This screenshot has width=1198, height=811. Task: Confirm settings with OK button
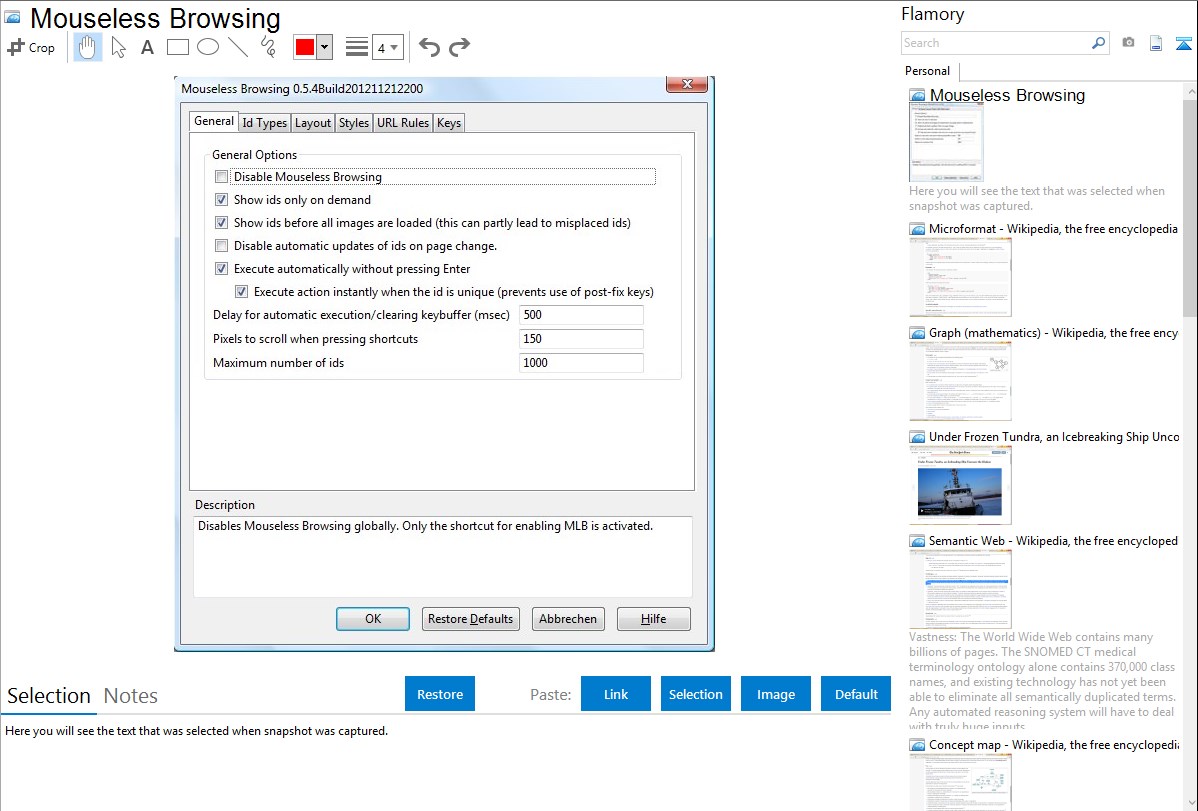pyautogui.click(x=373, y=618)
